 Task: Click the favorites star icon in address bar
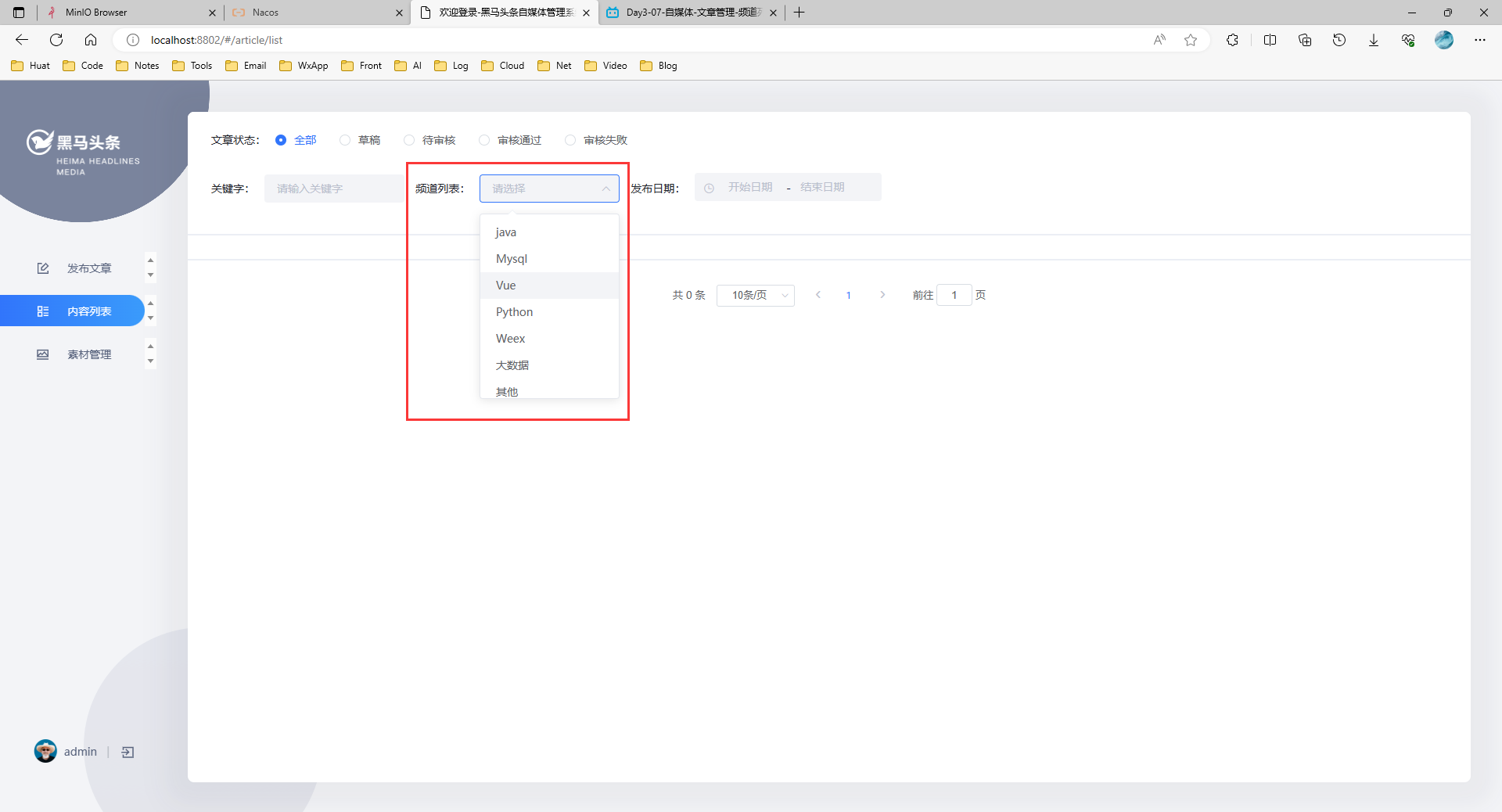pos(1191,40)
